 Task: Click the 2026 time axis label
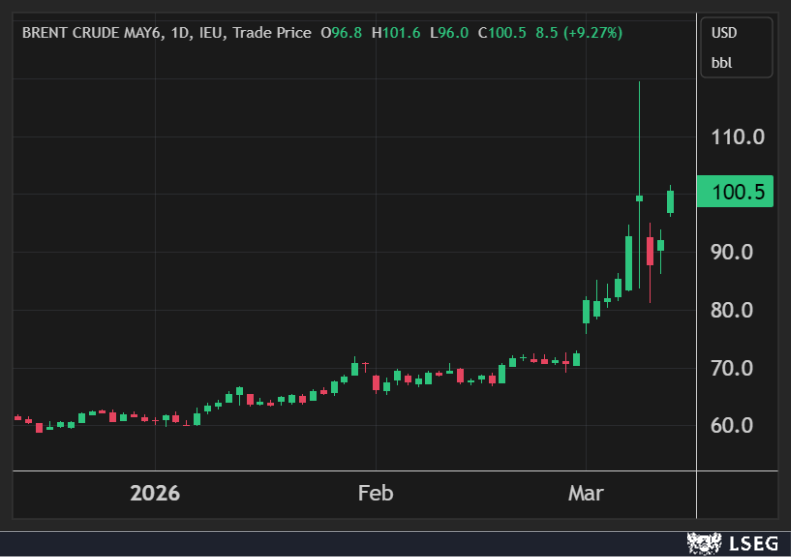[155, 493]
